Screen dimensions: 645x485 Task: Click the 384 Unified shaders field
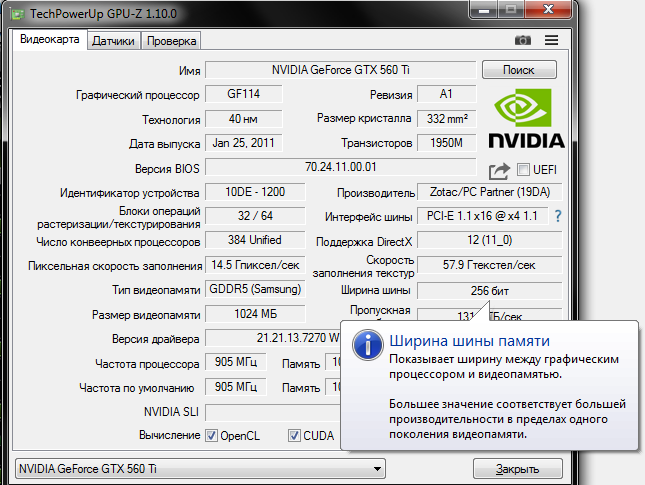pos(255,240)
